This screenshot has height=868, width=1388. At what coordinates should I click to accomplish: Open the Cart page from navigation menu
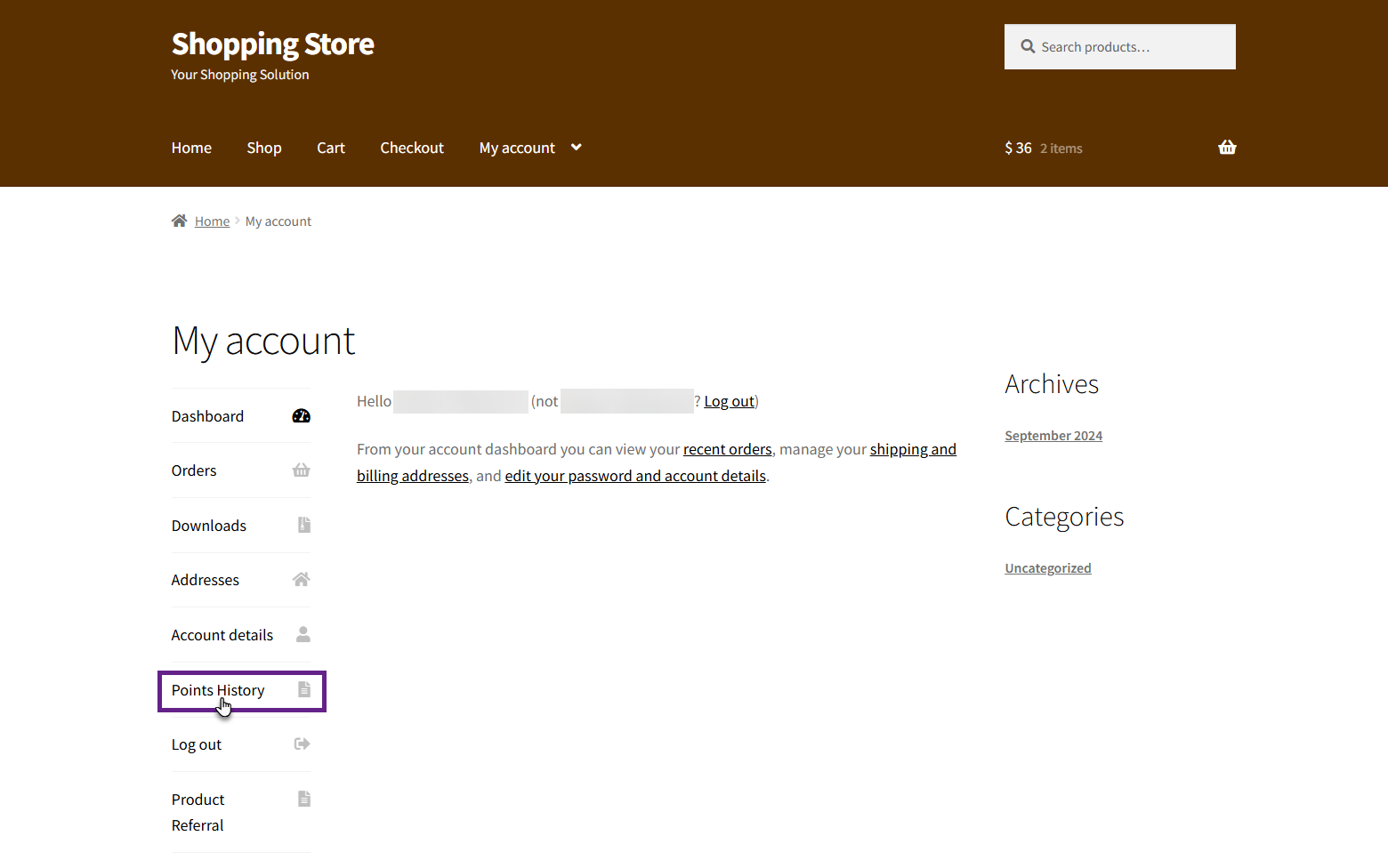coord(331,148)
